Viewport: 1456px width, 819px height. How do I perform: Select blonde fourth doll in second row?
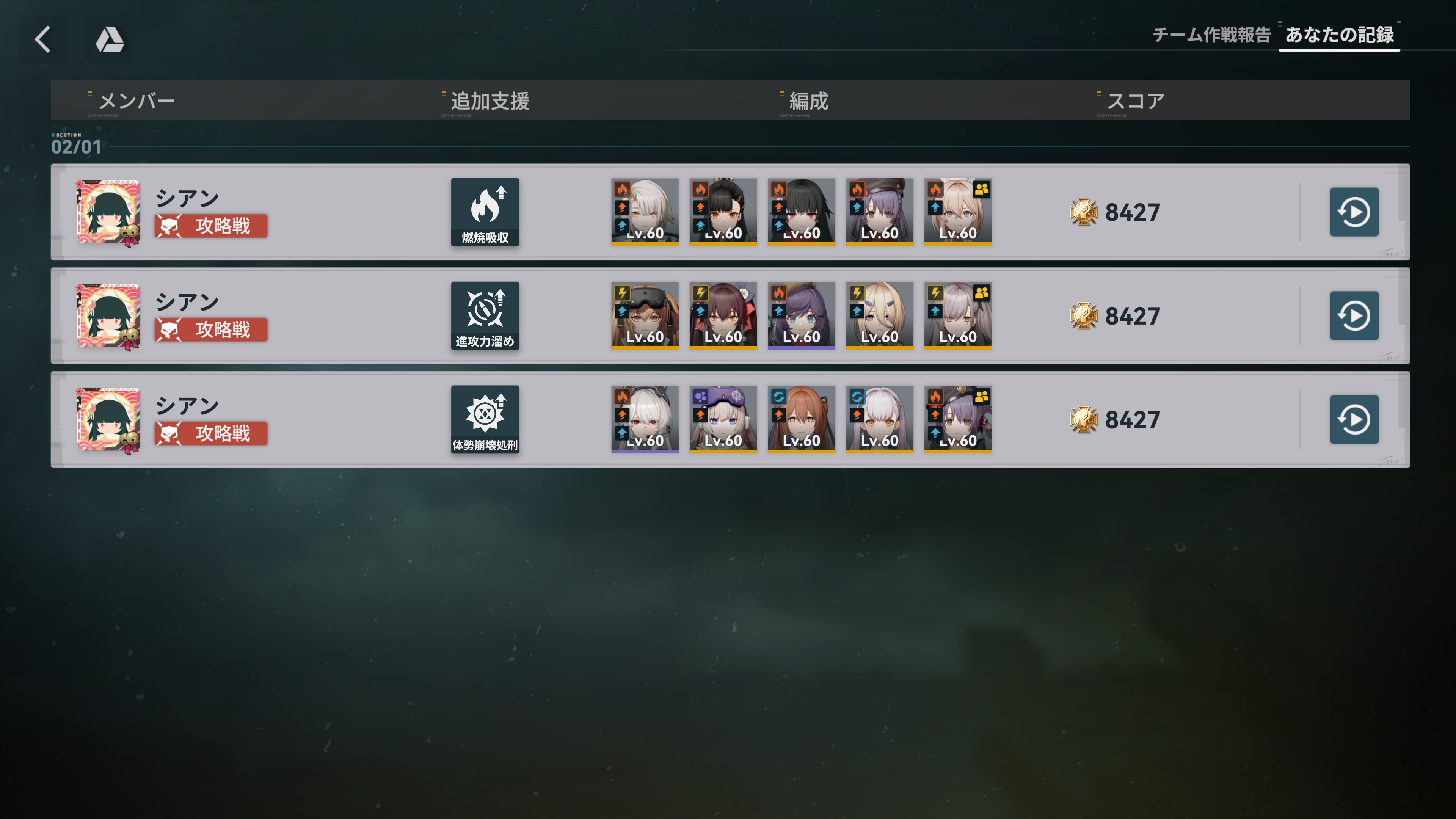tap(879, 315)
